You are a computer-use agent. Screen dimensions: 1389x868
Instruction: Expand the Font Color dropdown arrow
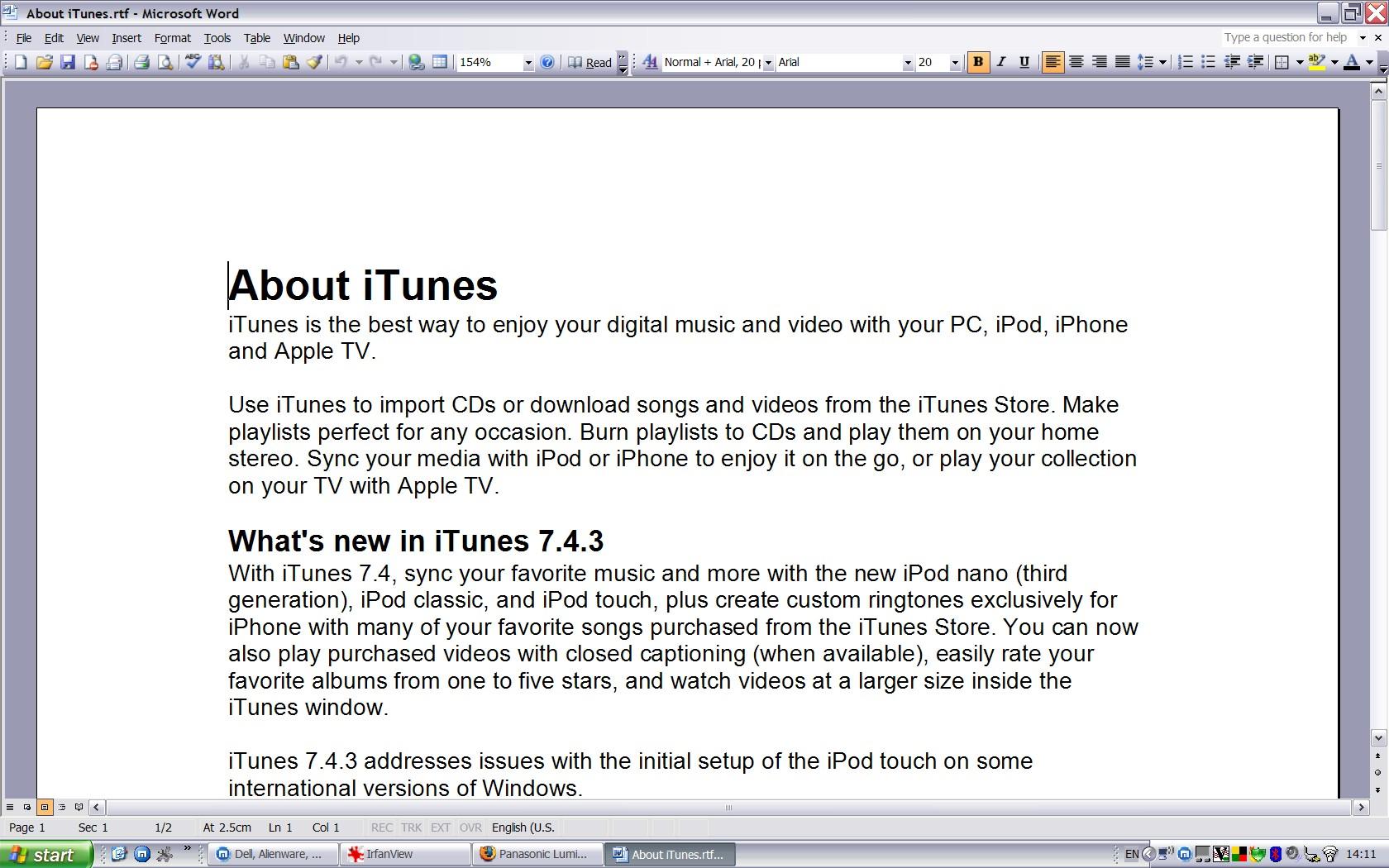(x=1369, y=62)
